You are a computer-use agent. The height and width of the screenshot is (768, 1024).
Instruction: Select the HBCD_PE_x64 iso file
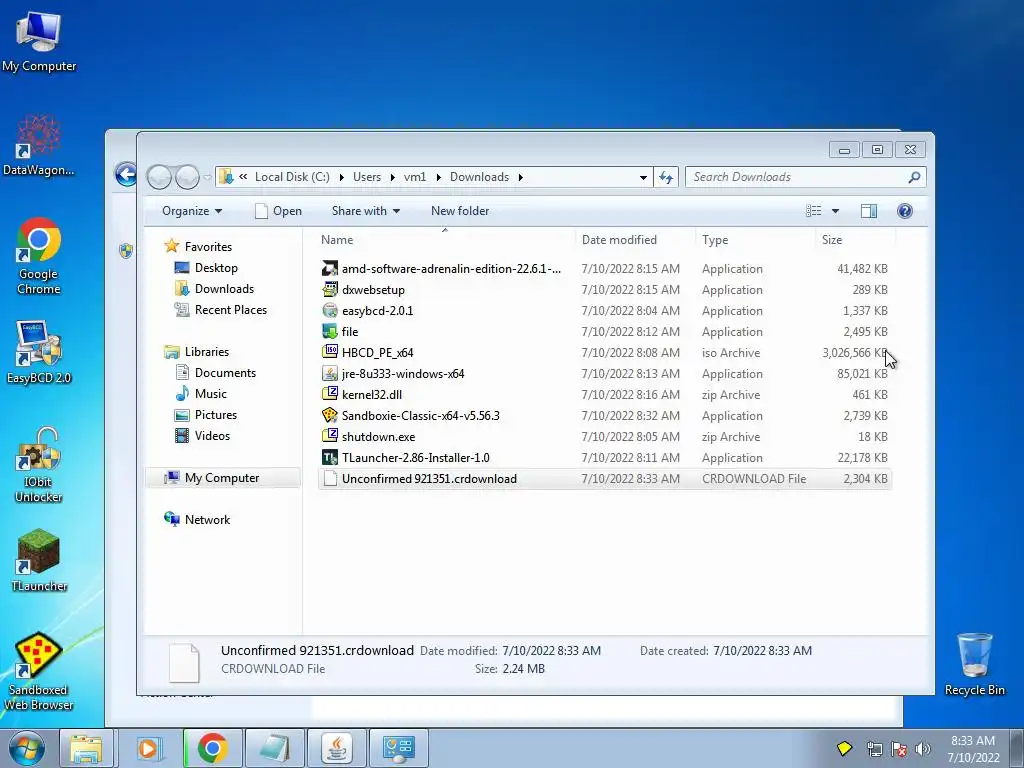pos(605,353)
